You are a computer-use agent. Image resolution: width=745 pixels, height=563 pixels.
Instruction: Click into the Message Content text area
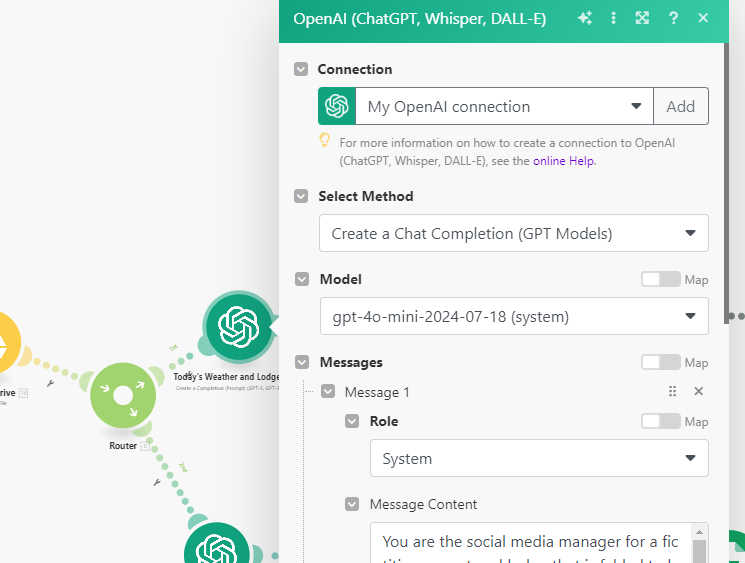(x=531, y=543)
